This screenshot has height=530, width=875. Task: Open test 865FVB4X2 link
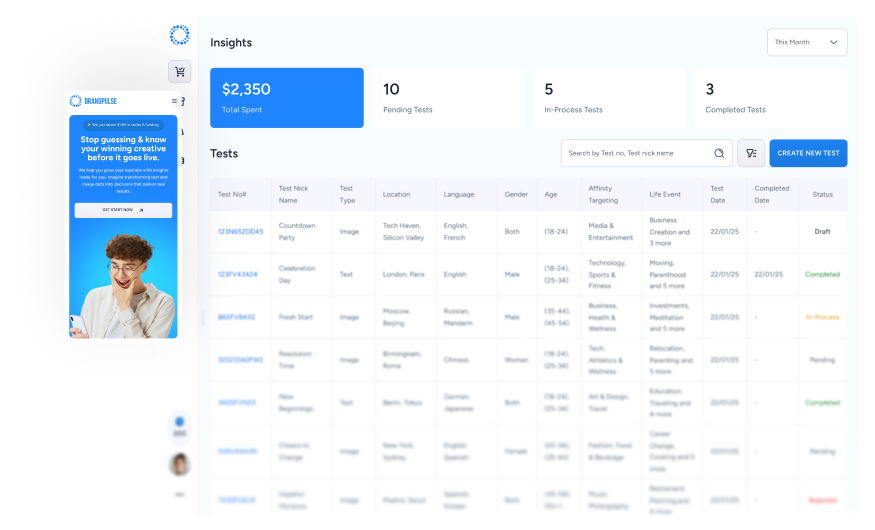(x=237, y=317)
